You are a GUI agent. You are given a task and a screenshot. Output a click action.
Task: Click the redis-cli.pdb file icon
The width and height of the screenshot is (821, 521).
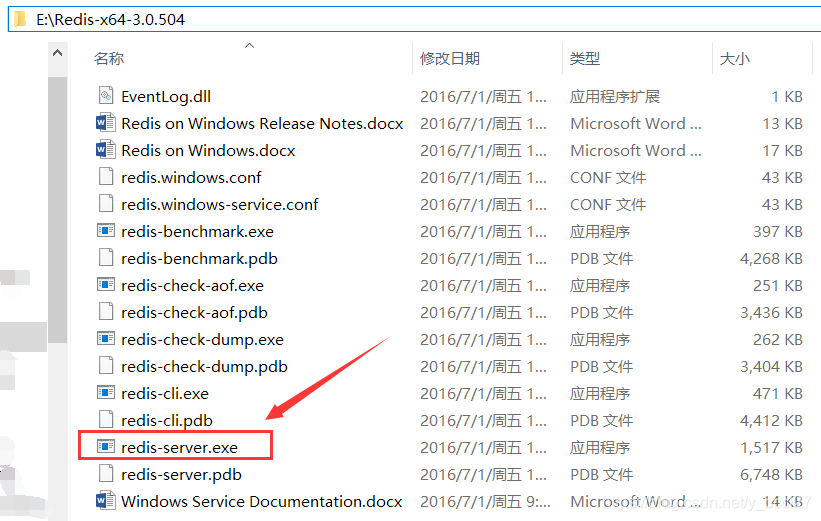click(106, 420)
